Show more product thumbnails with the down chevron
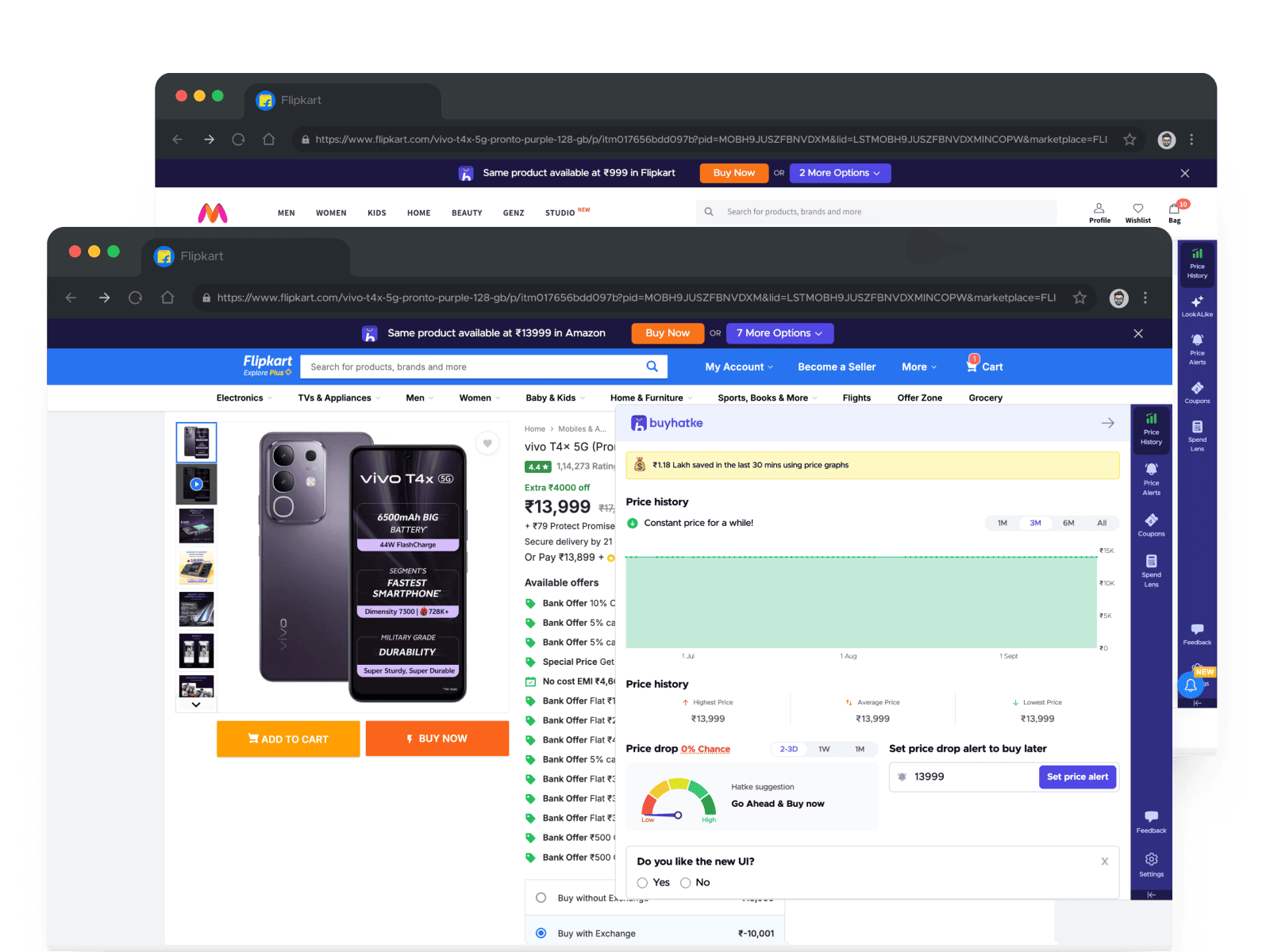Image resolution: width=1270 pixels, height=952 pixels. point(196,704)
